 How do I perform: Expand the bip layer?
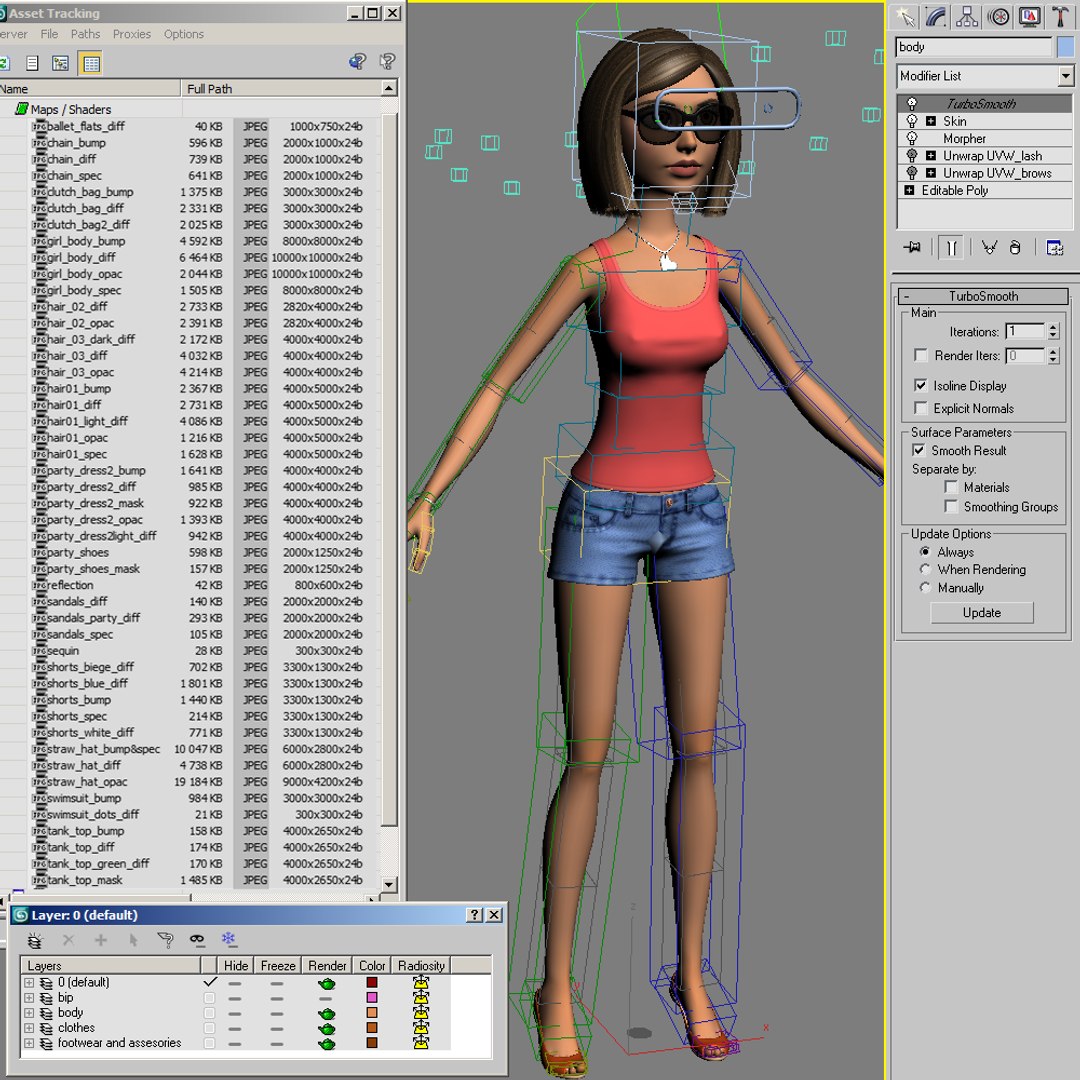(x=29, y=998)
